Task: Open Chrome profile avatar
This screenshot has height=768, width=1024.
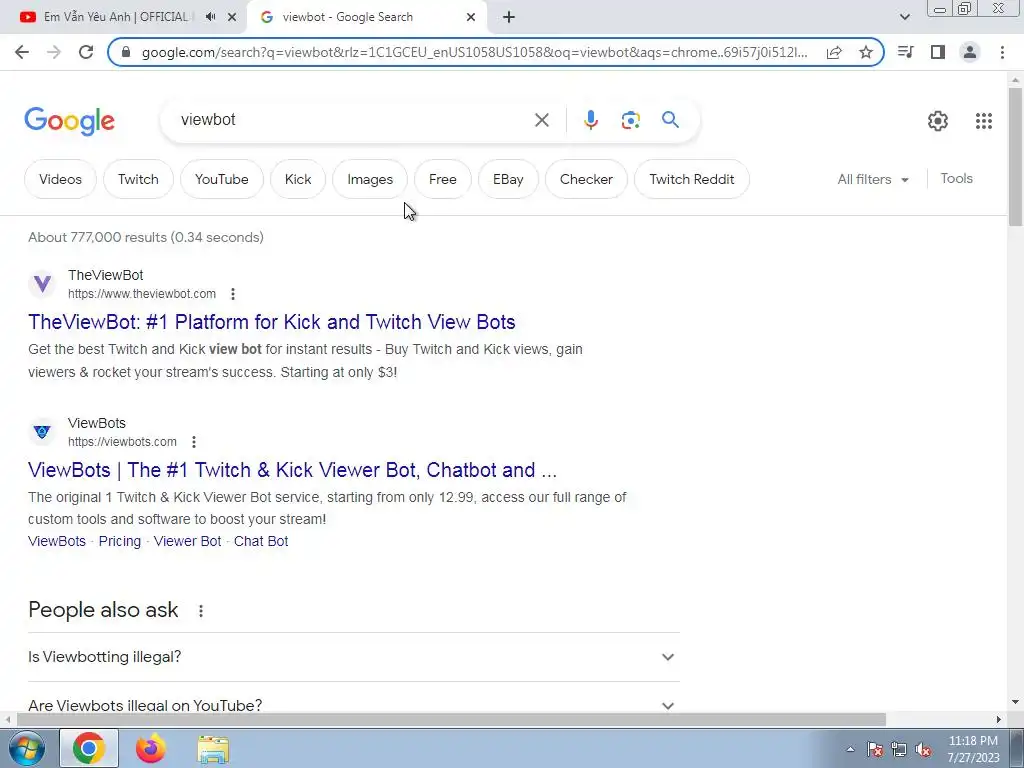Action: coord(970,52)
